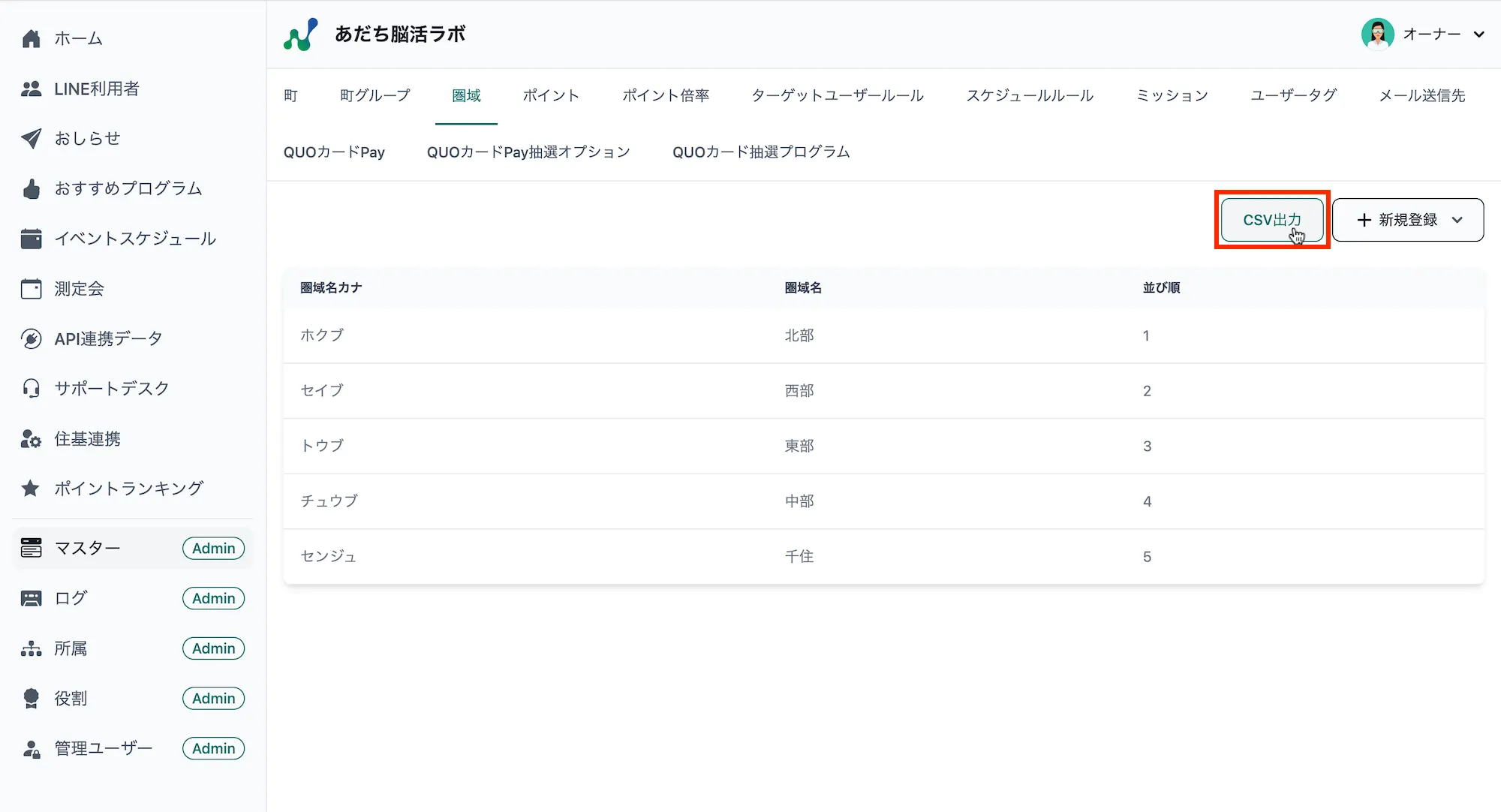Screen dimensions: 1501x812
Task: Open the あだち脳活ラボ logo icon
Action: [x=299, y=33]
